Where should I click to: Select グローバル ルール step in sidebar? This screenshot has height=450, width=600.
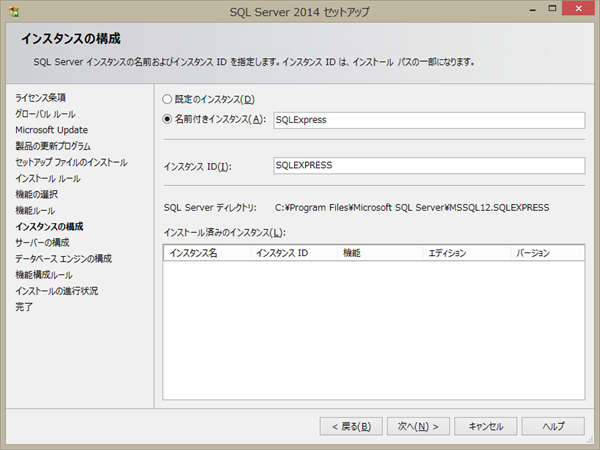pyautogui.click(x=45, y=114)
